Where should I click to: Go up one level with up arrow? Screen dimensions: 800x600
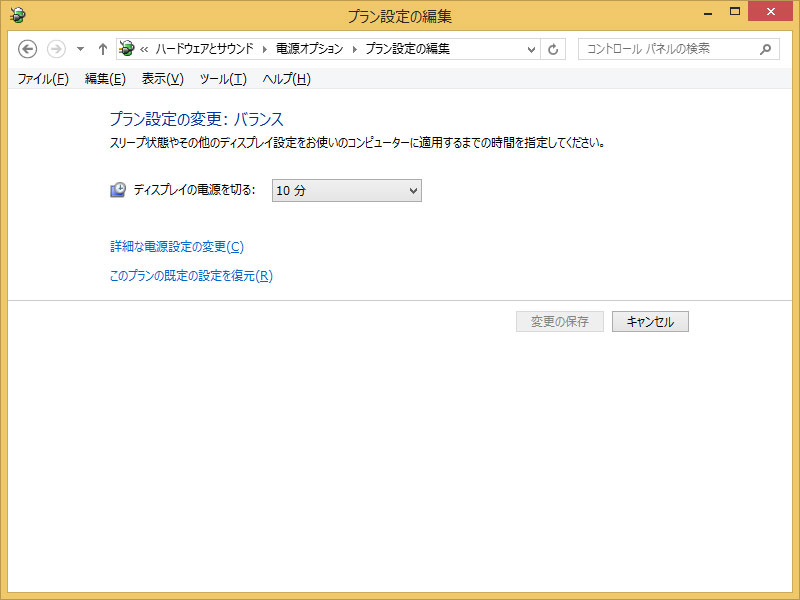(102, 49)
